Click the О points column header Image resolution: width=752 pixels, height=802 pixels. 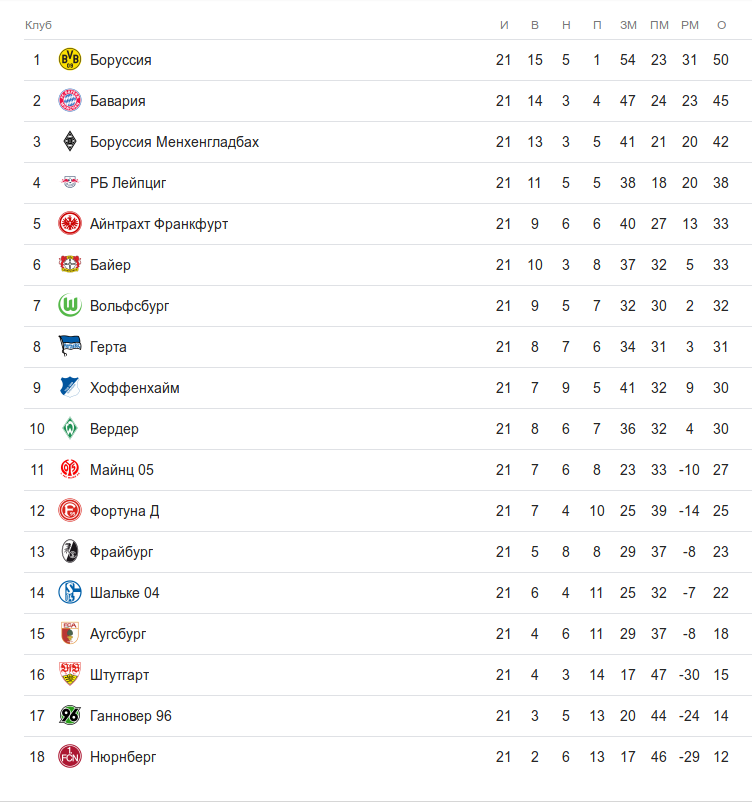click(x=721, y=24)
